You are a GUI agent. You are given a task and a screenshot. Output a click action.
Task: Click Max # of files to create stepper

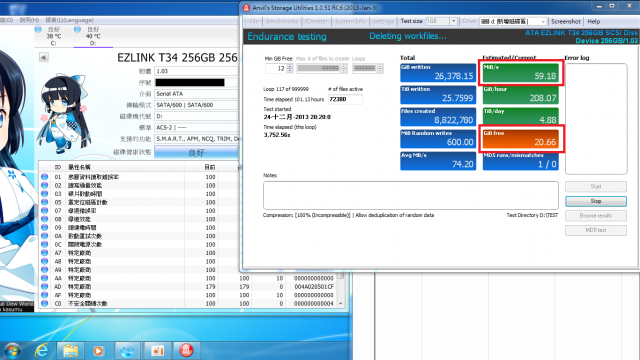tap(344, 68)
